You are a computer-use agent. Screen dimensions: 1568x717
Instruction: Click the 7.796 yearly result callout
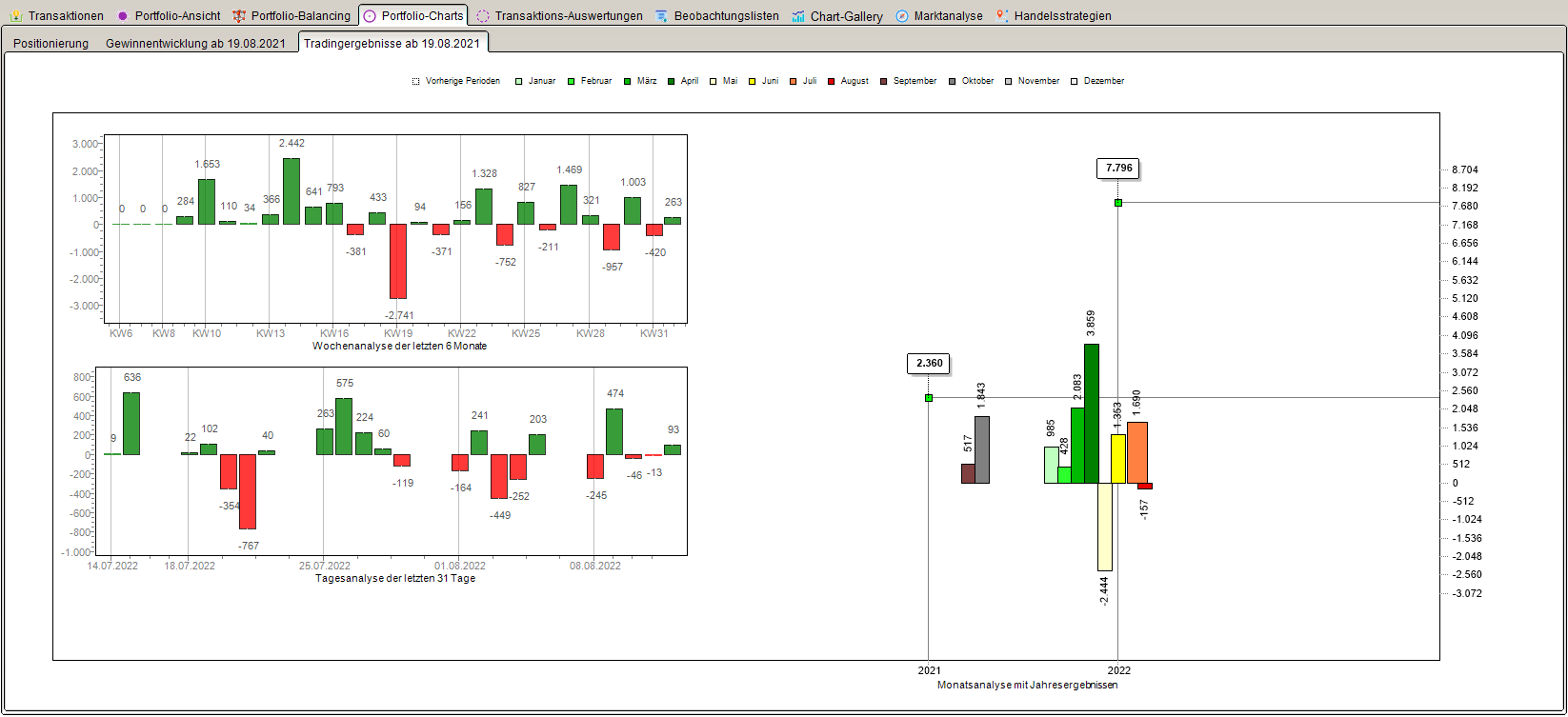point(1118,169)
